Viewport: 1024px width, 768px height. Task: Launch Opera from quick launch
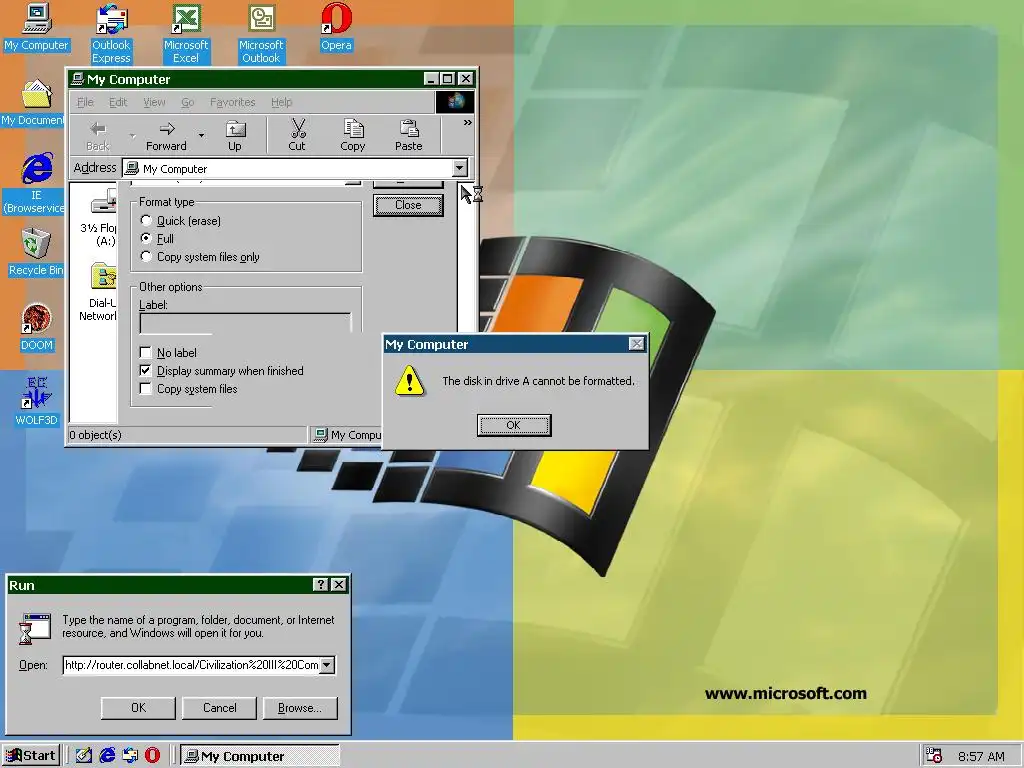tap(153, 756)
